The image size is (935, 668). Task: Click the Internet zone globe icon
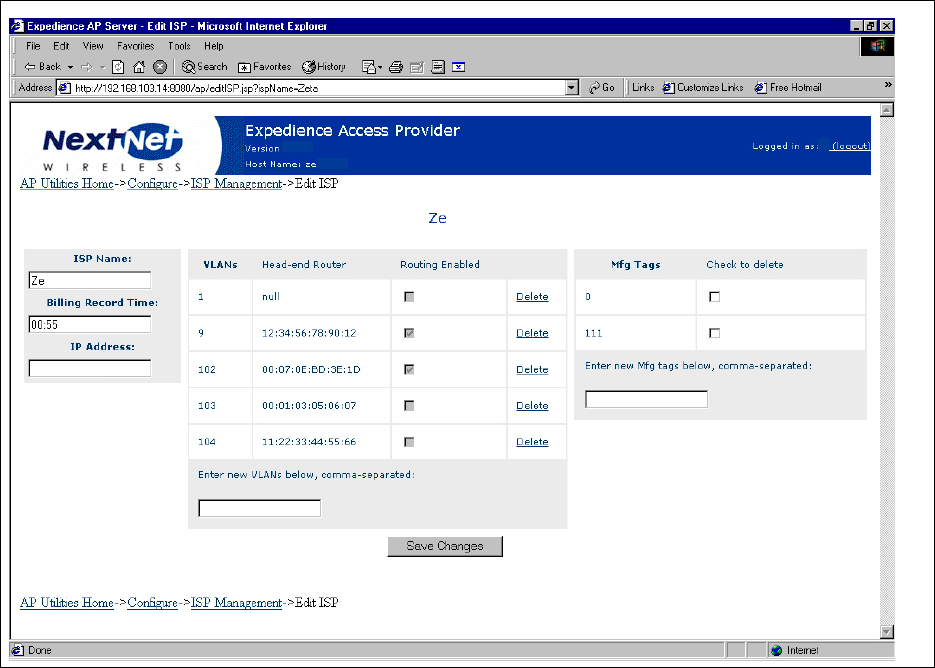click(776, 650)
